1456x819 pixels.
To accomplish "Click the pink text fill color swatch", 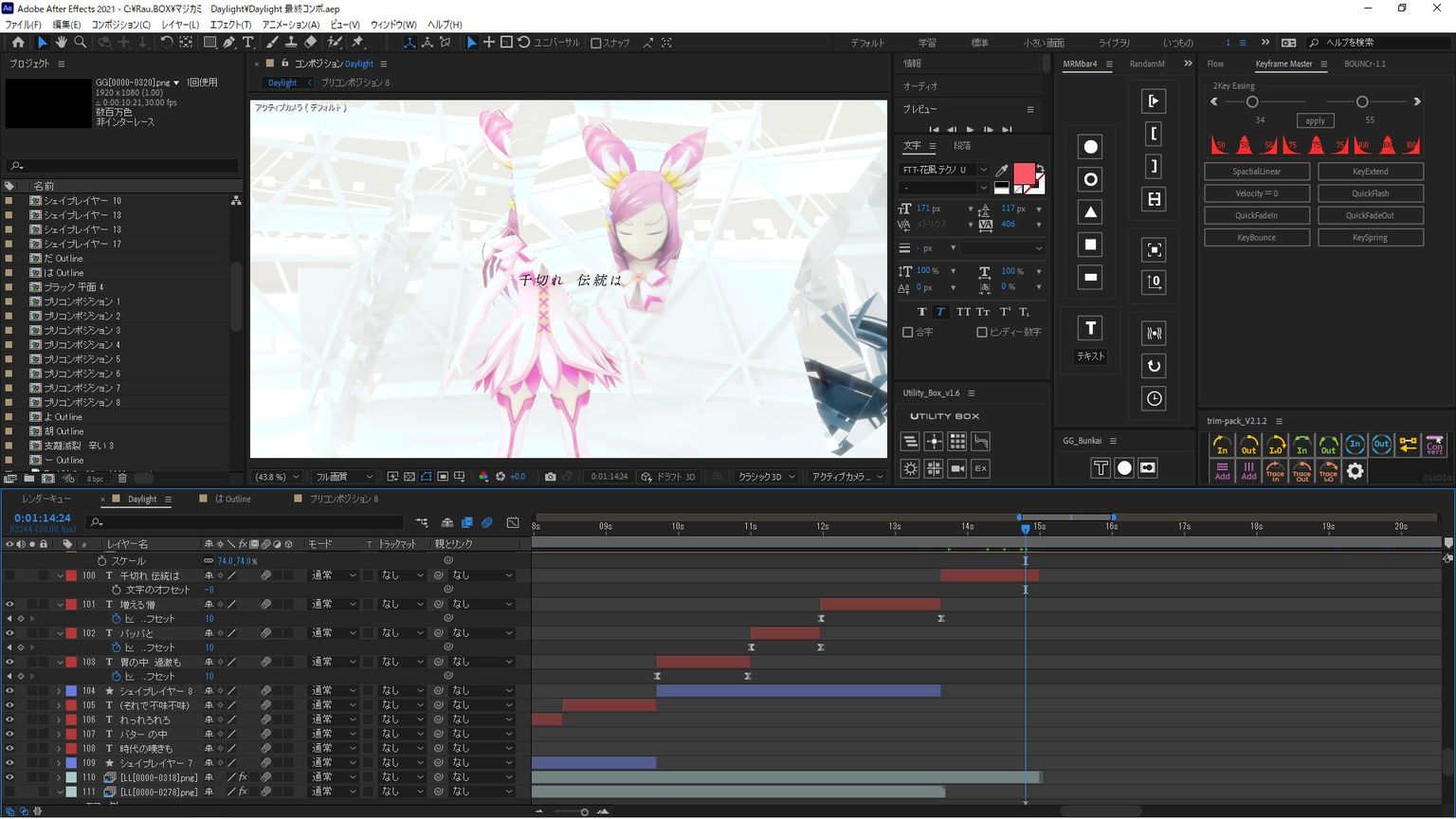I will coord(1024,173).
